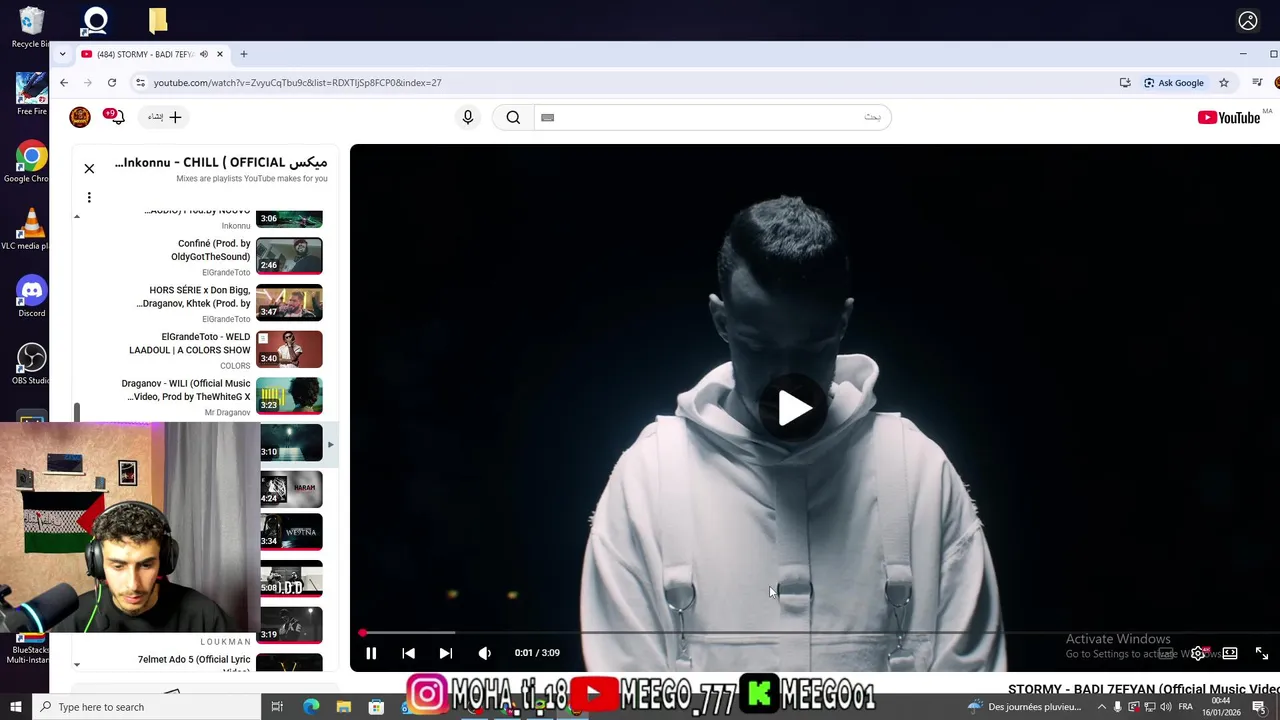Open the VLC media player desktop shortcut
Viewport: 1280px width, 720px height.
click(x=31, y=230)
